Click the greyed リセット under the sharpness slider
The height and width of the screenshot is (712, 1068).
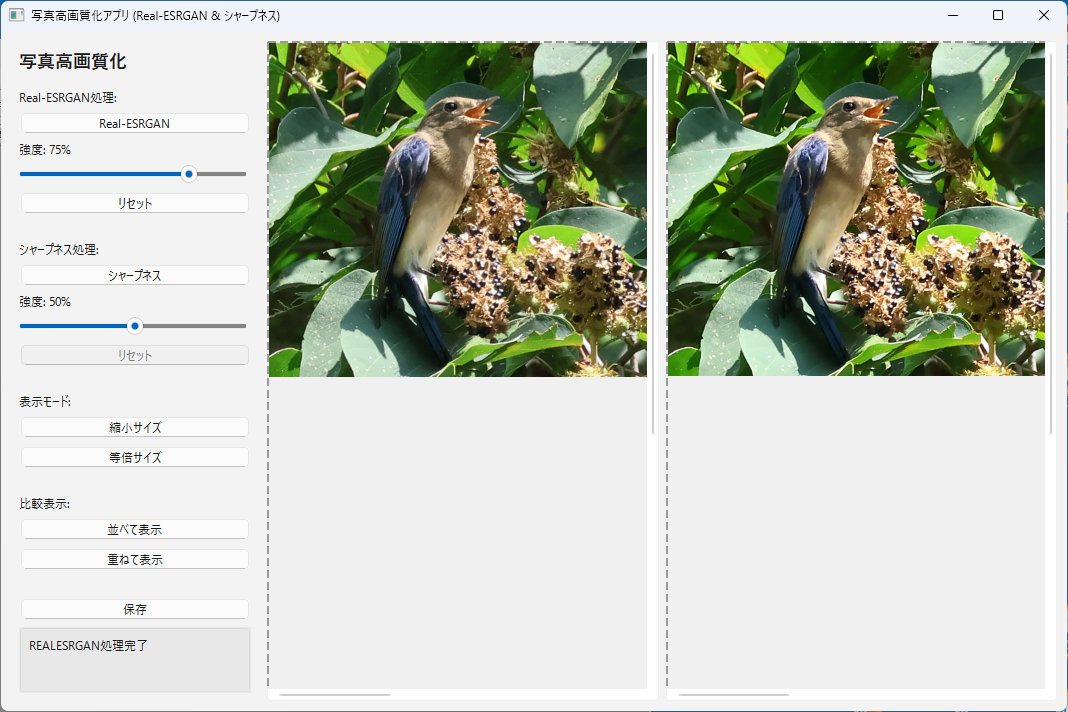pyautogui.click(x=134, y=355)
